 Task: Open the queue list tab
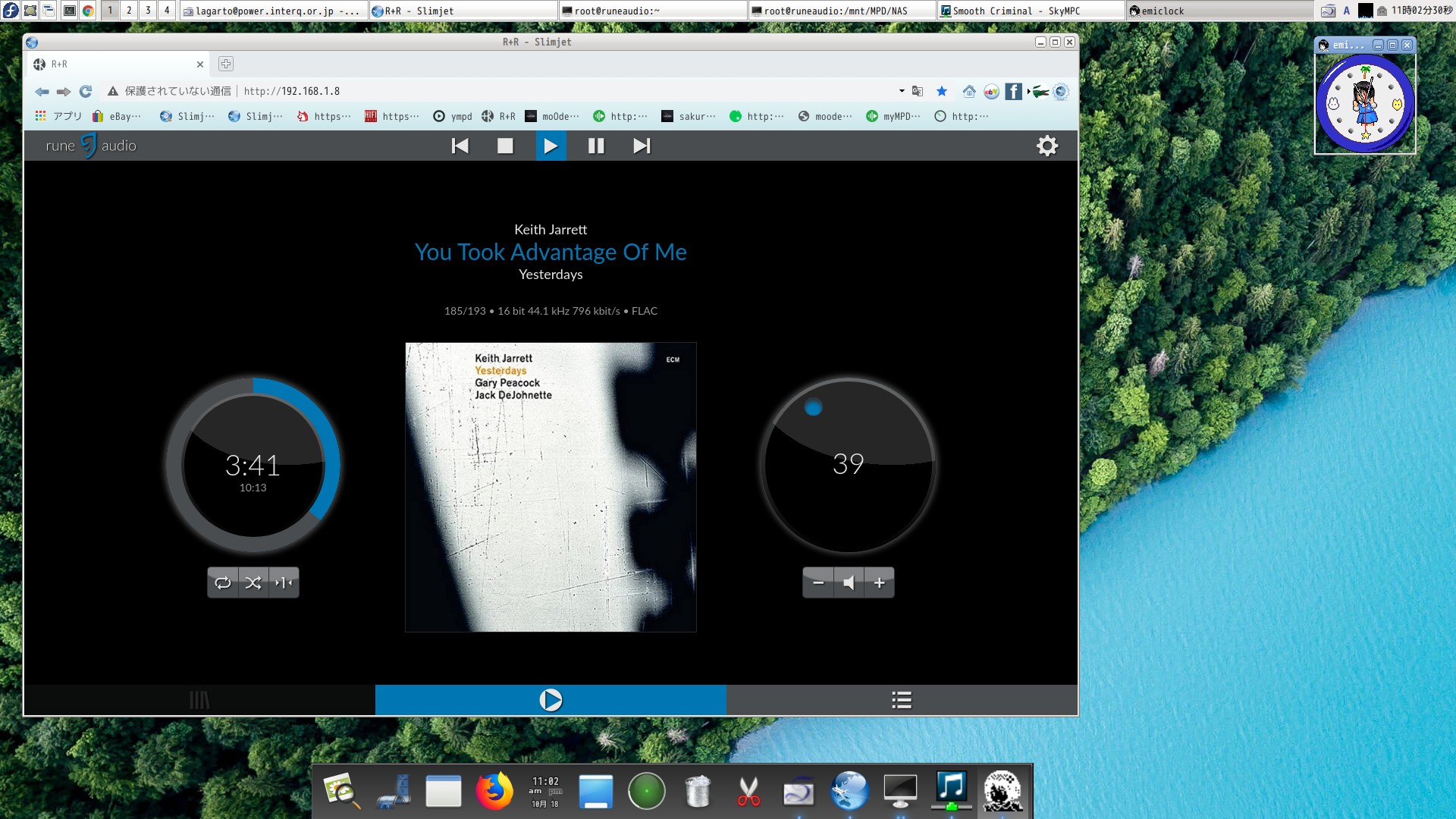[x=902, y=700]
